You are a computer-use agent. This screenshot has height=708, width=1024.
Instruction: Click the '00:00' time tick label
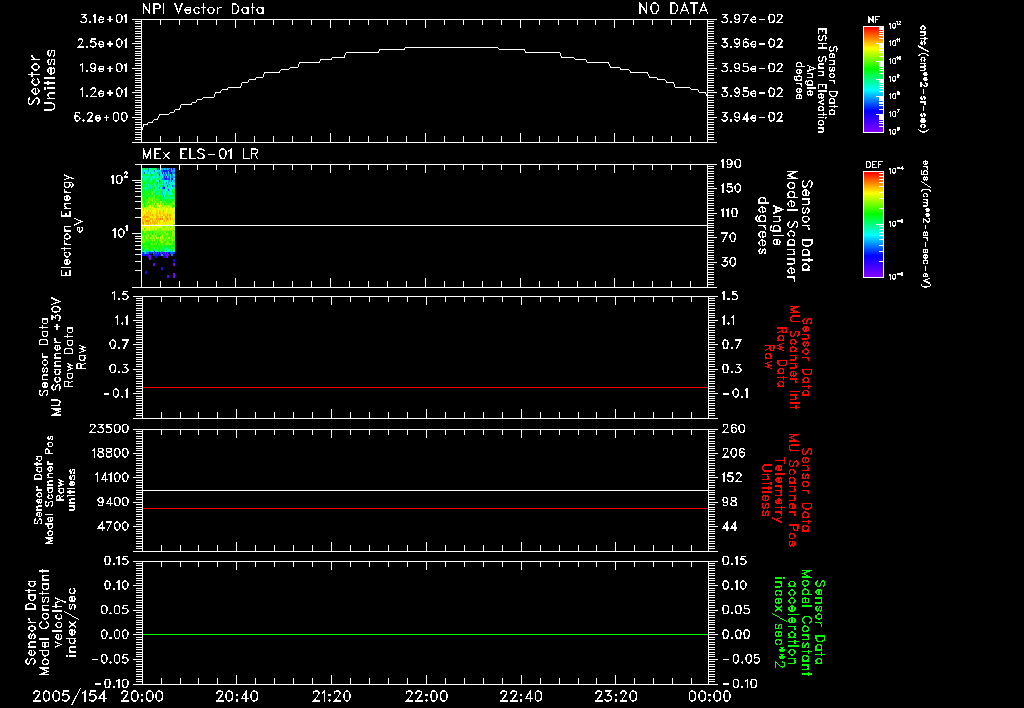tap(710, 697)
